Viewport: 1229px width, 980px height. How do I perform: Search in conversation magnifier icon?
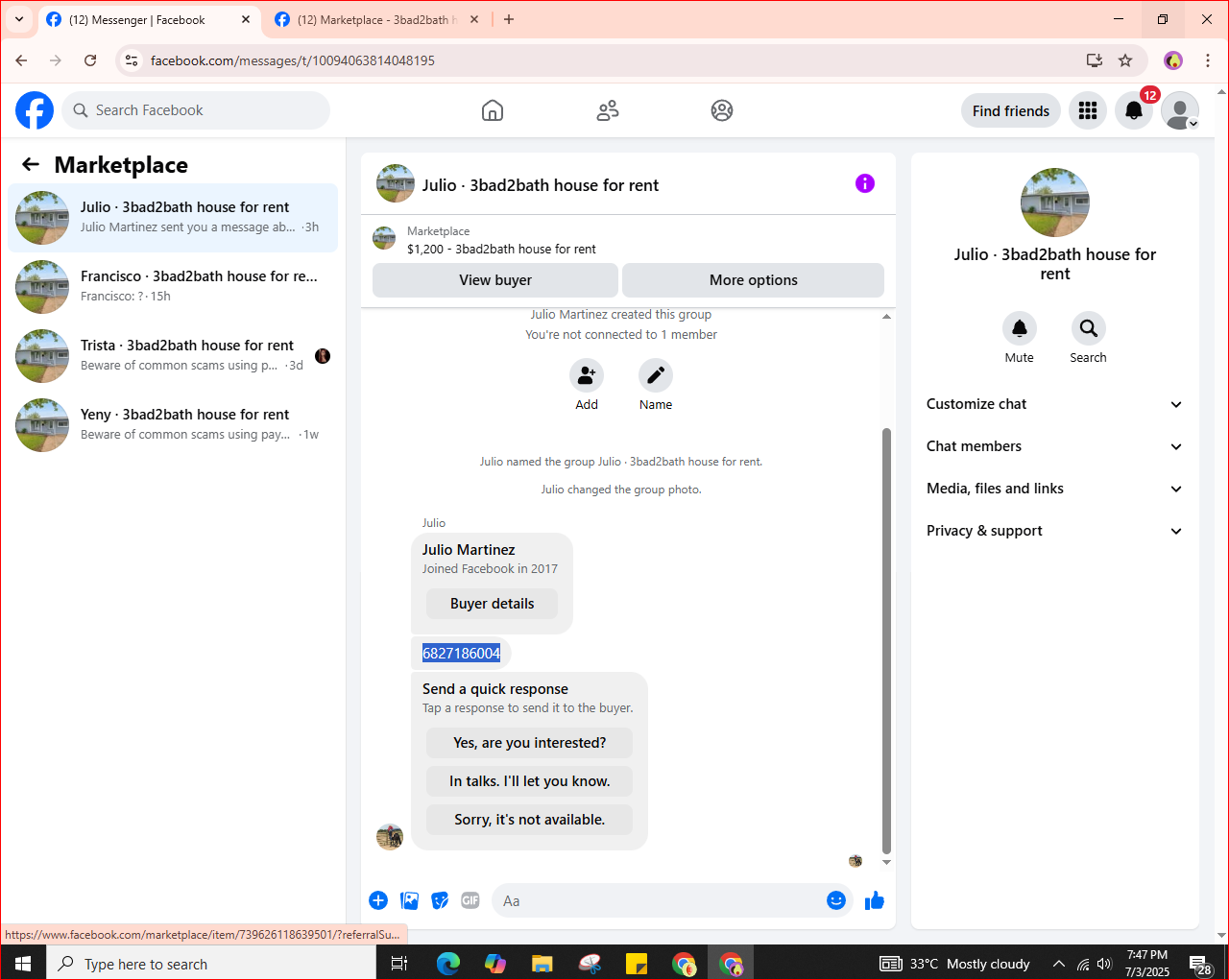pyautogui.click(x=1089, y=328)
